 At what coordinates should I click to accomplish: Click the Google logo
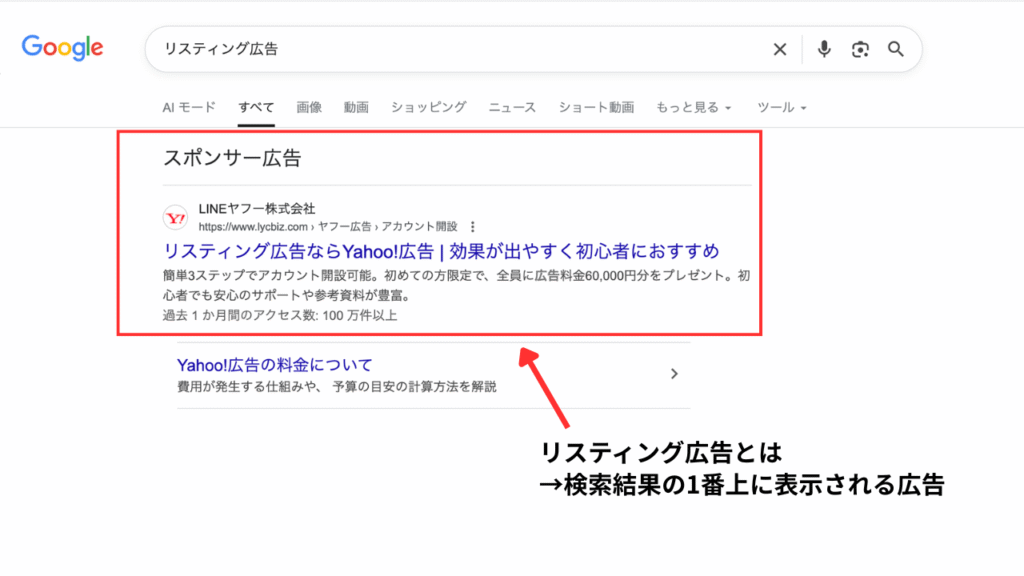pos(62,48)
